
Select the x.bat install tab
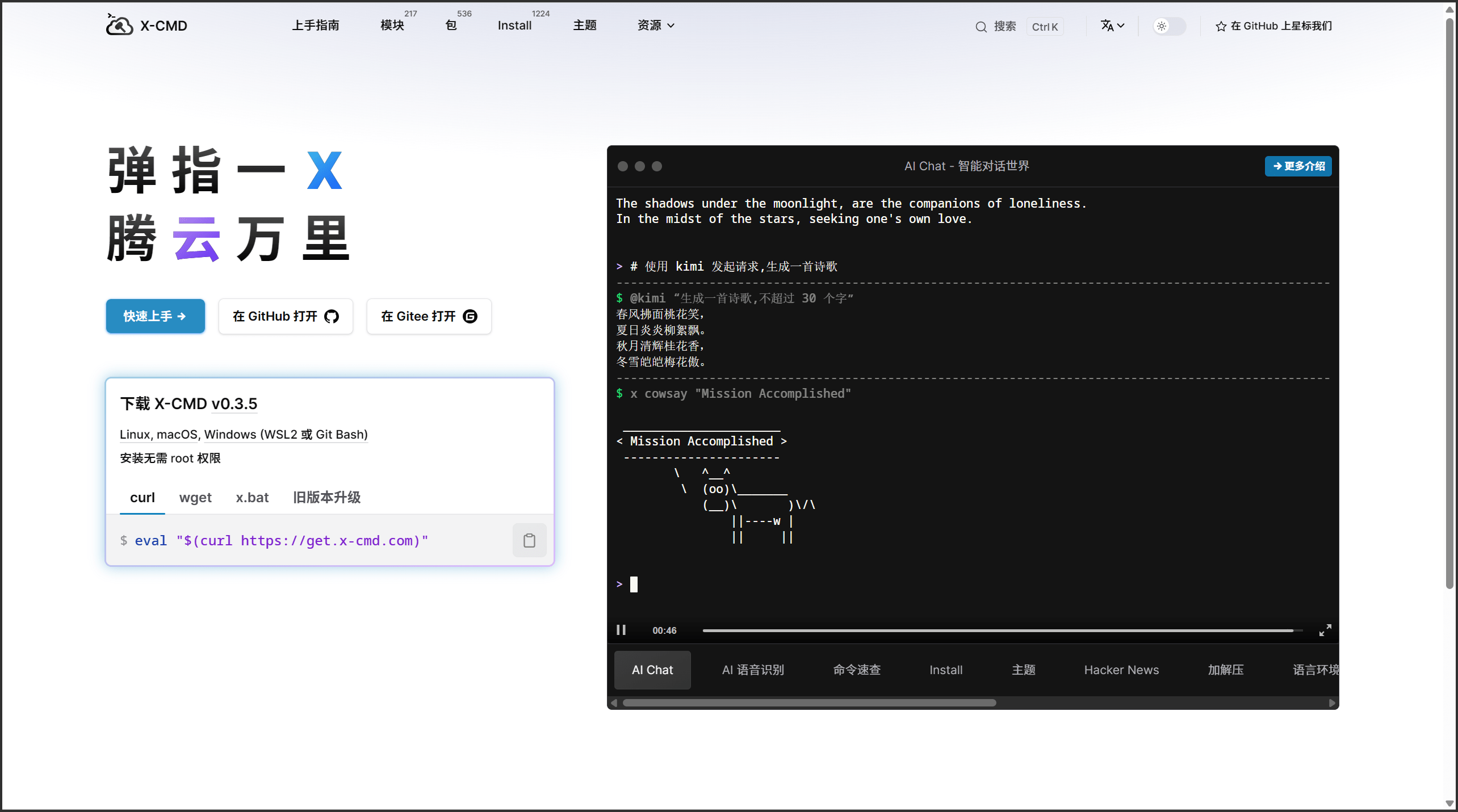[252, 498]
